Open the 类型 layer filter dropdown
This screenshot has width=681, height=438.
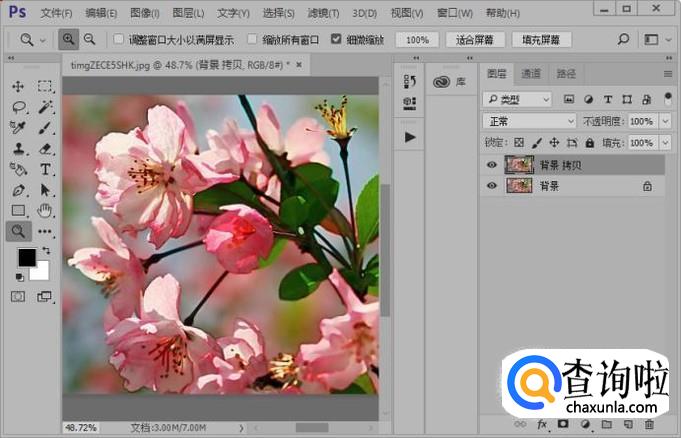(x=516, y=99)
